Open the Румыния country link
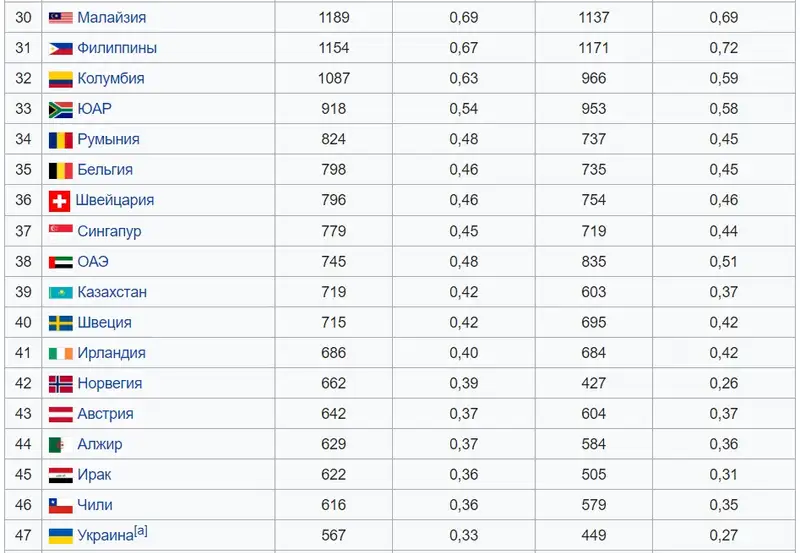800x553 pixels. (x=108, y=140)
